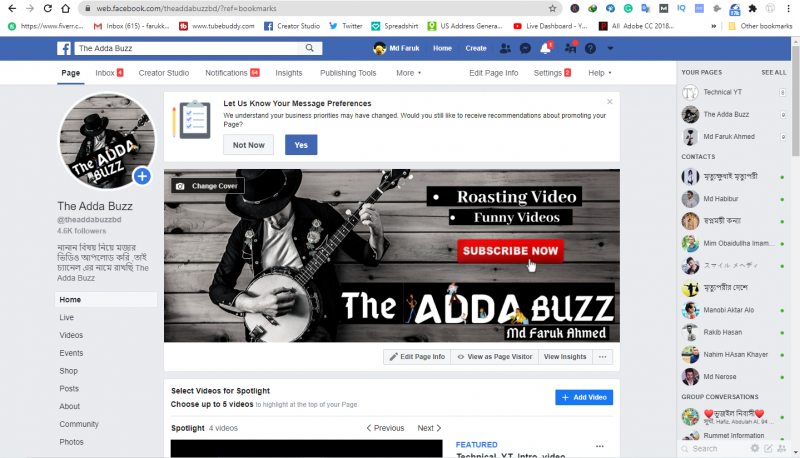Click the browser back arrow

click(12, 8)
